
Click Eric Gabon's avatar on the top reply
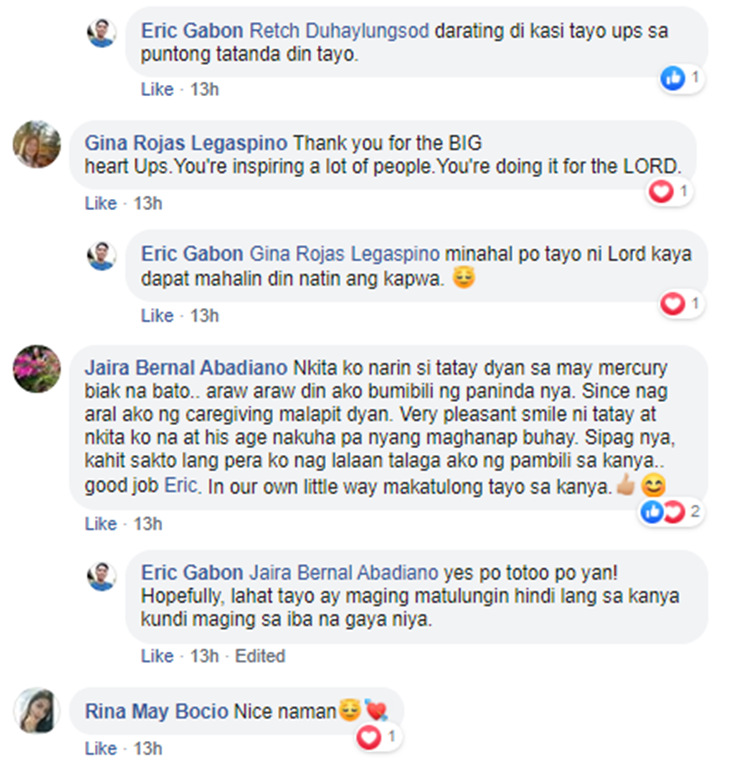click(x=101, y=33)
